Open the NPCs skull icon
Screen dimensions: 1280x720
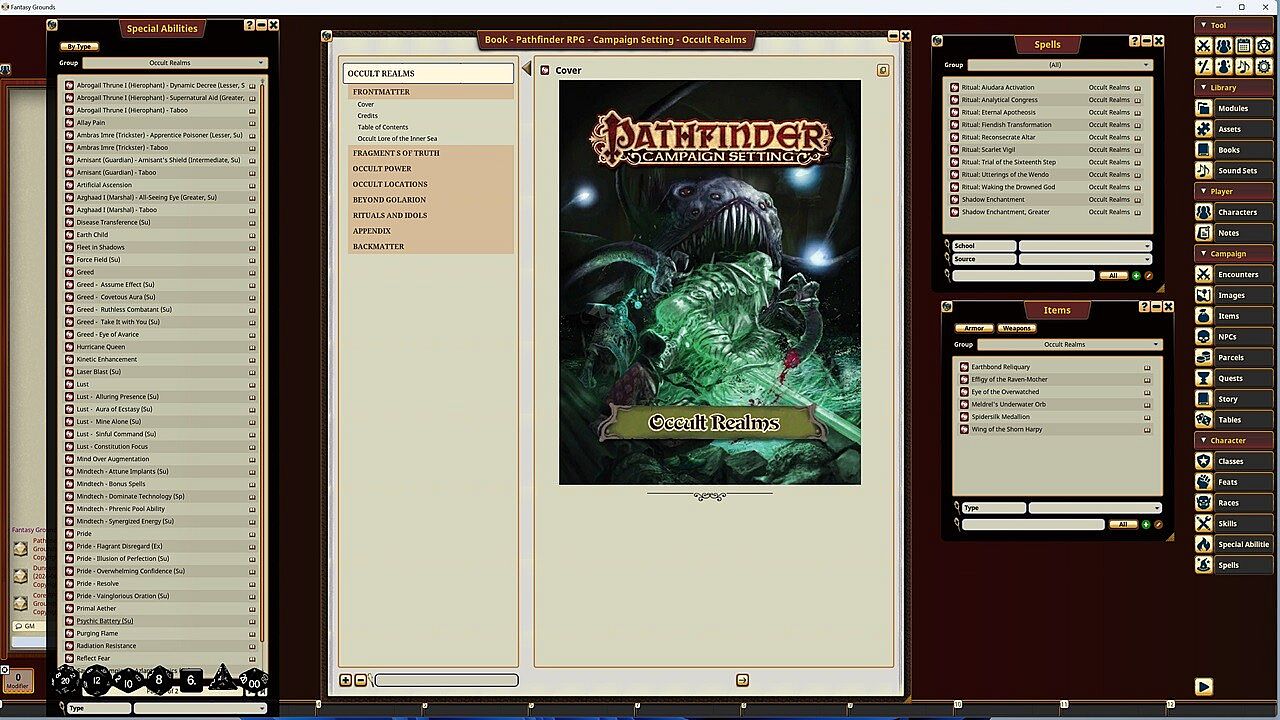1204,337
